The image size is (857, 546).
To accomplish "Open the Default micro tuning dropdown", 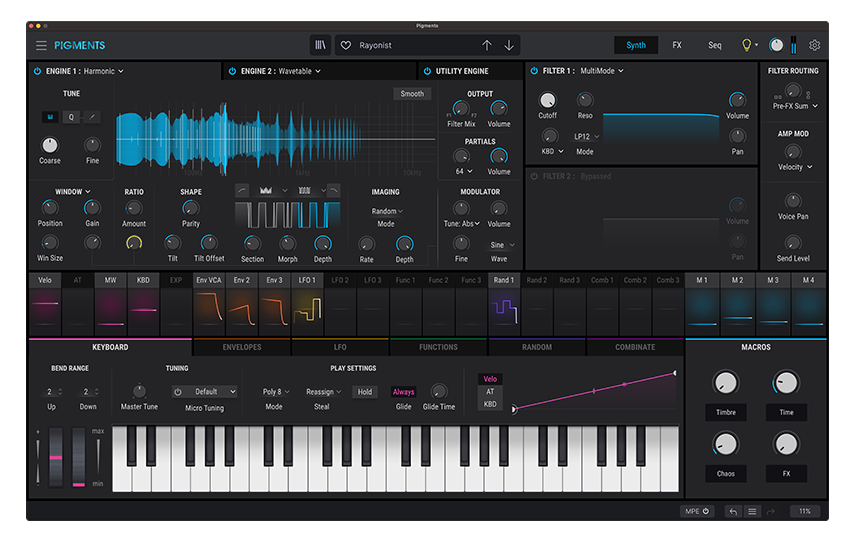I will coord(210,392).
